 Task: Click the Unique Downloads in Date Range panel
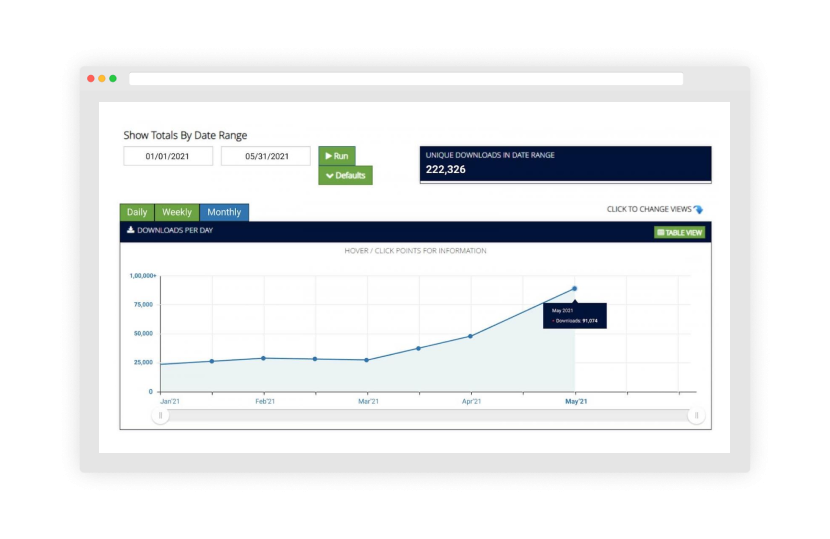pyautogui.click(x=565, y=165)
